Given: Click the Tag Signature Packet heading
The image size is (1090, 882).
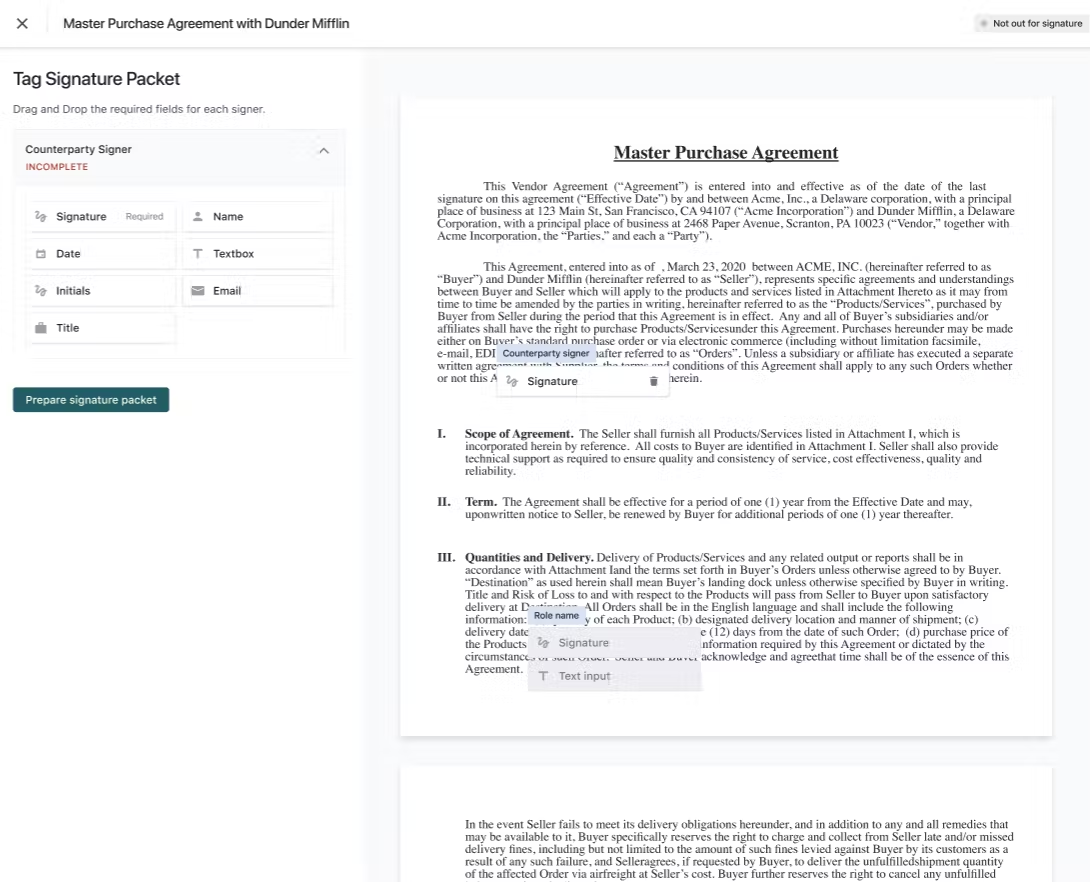Looking at the screenshot, I should point(97,79).
